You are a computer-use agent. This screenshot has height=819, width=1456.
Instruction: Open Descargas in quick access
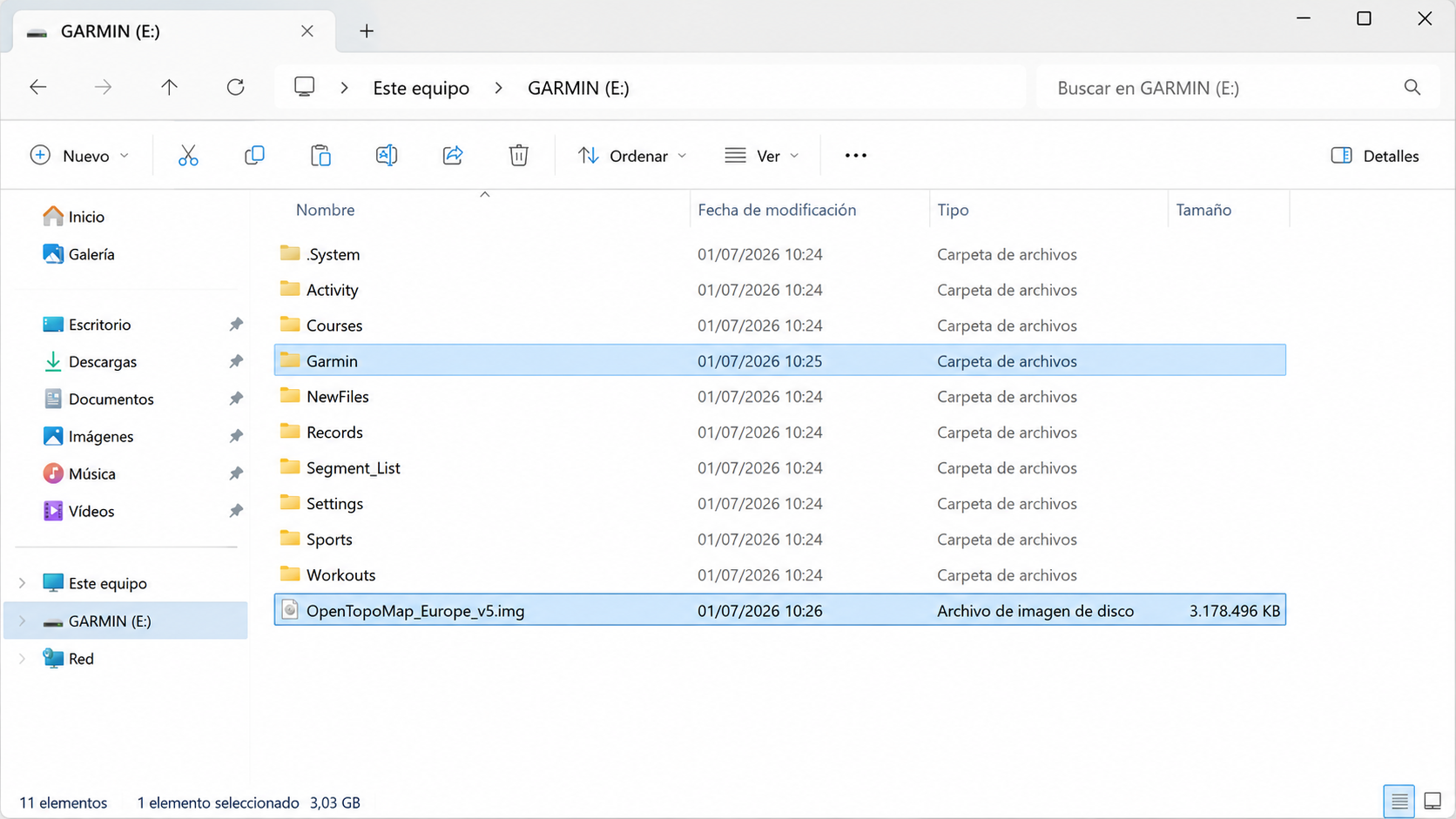click(x=90, y=361)
